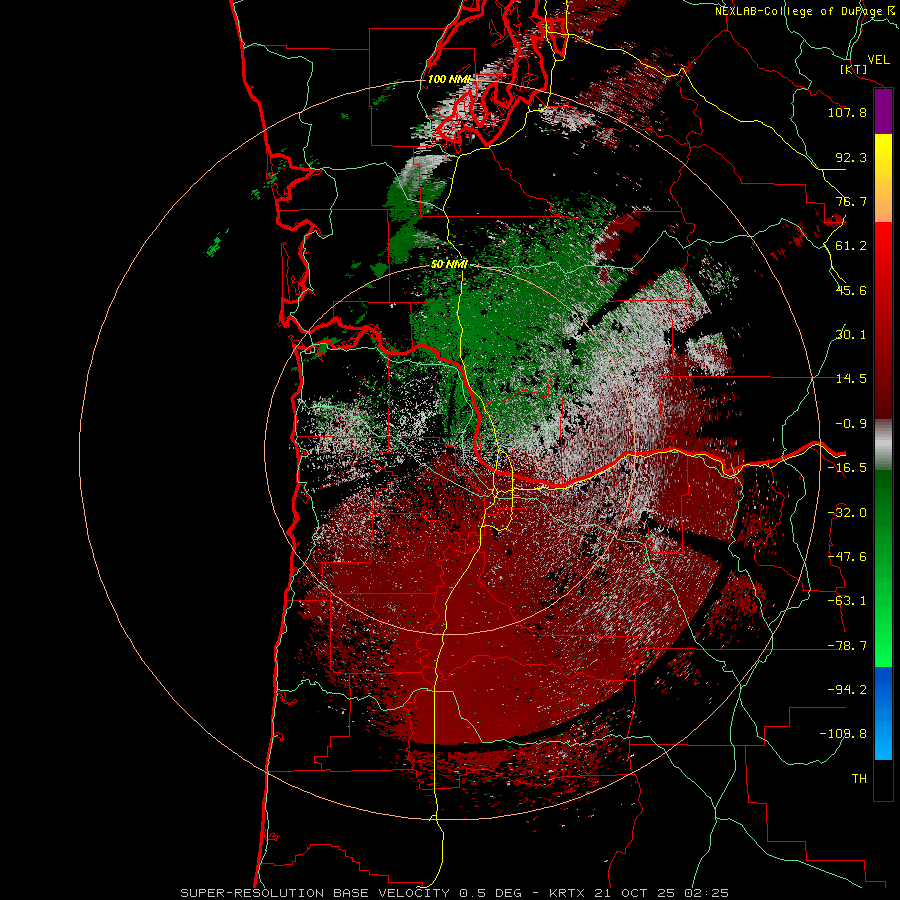Select the 30.1 value on velocity scale
The width and height of the screenshot is (900, 900).
tap(851, 335)
